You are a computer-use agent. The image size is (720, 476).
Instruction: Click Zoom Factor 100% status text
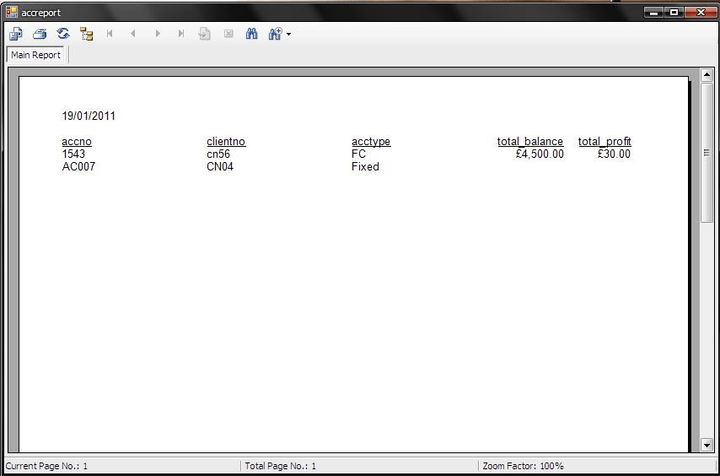point(523,466)
